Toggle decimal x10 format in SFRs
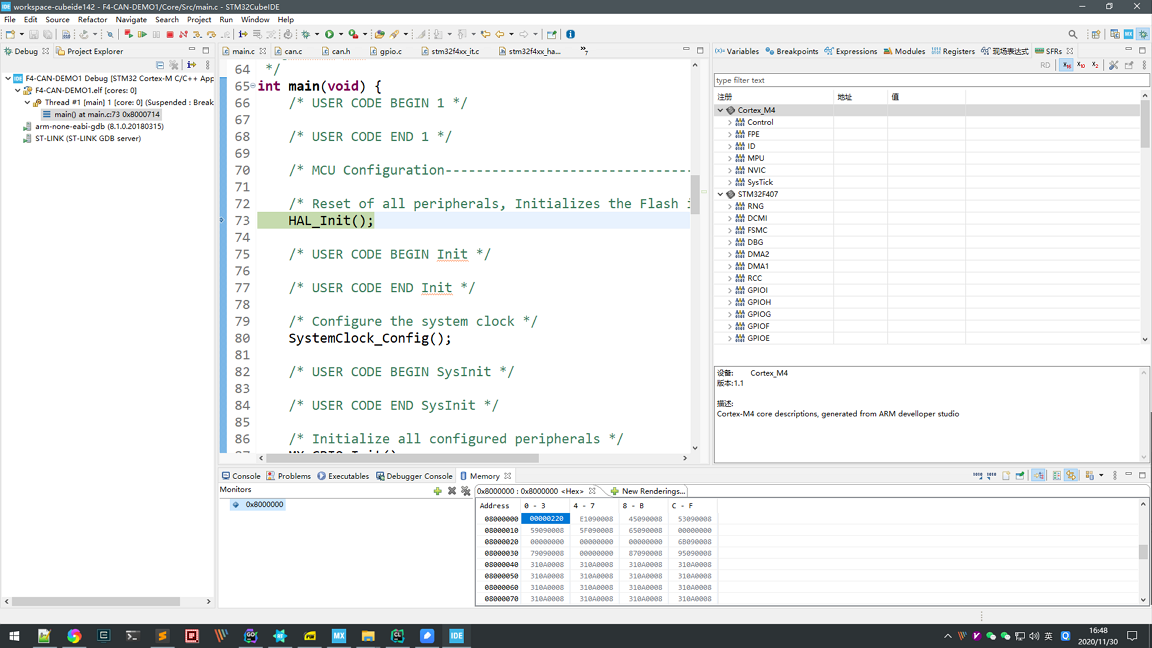The width and height of the screenshot is (1152, 648). coord(1081,65)
